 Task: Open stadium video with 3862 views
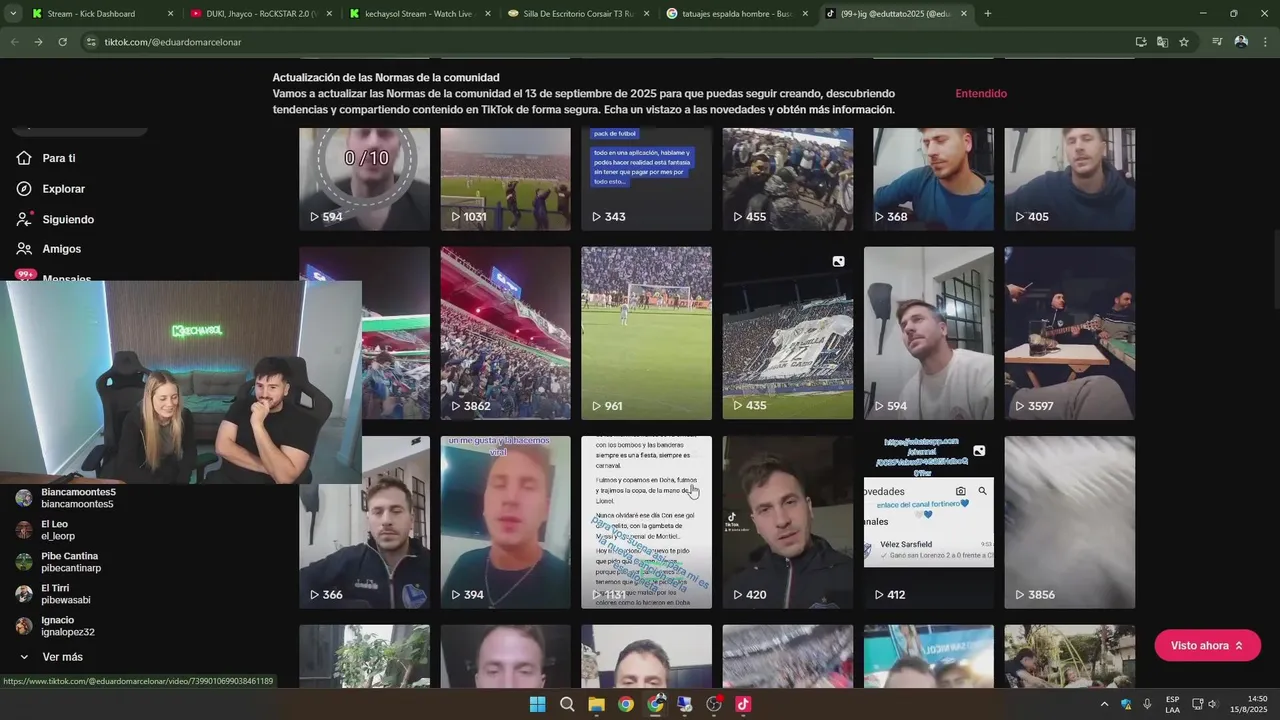(505, 333)
